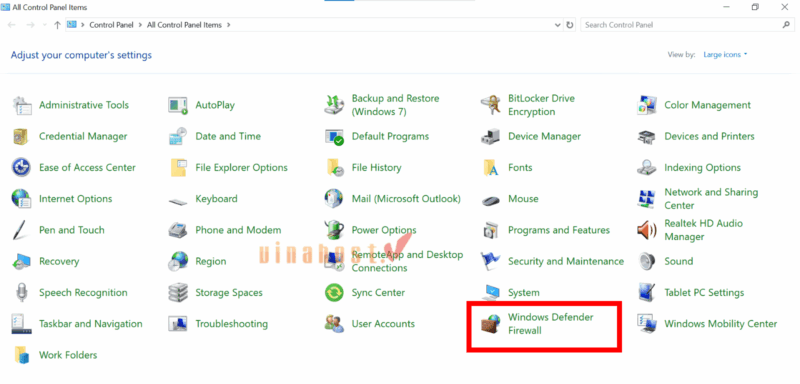Open the Taskbar and Navigation link
This screenshot has width=800, height=384.
tap(91, 324)
